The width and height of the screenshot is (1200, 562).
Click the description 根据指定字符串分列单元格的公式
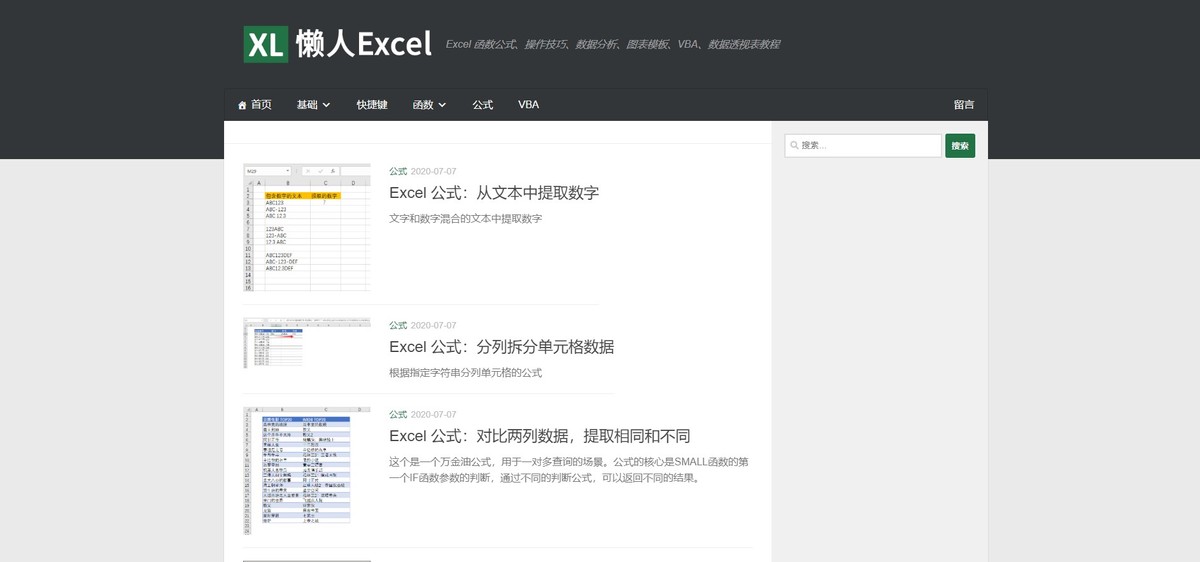[465, 373]
